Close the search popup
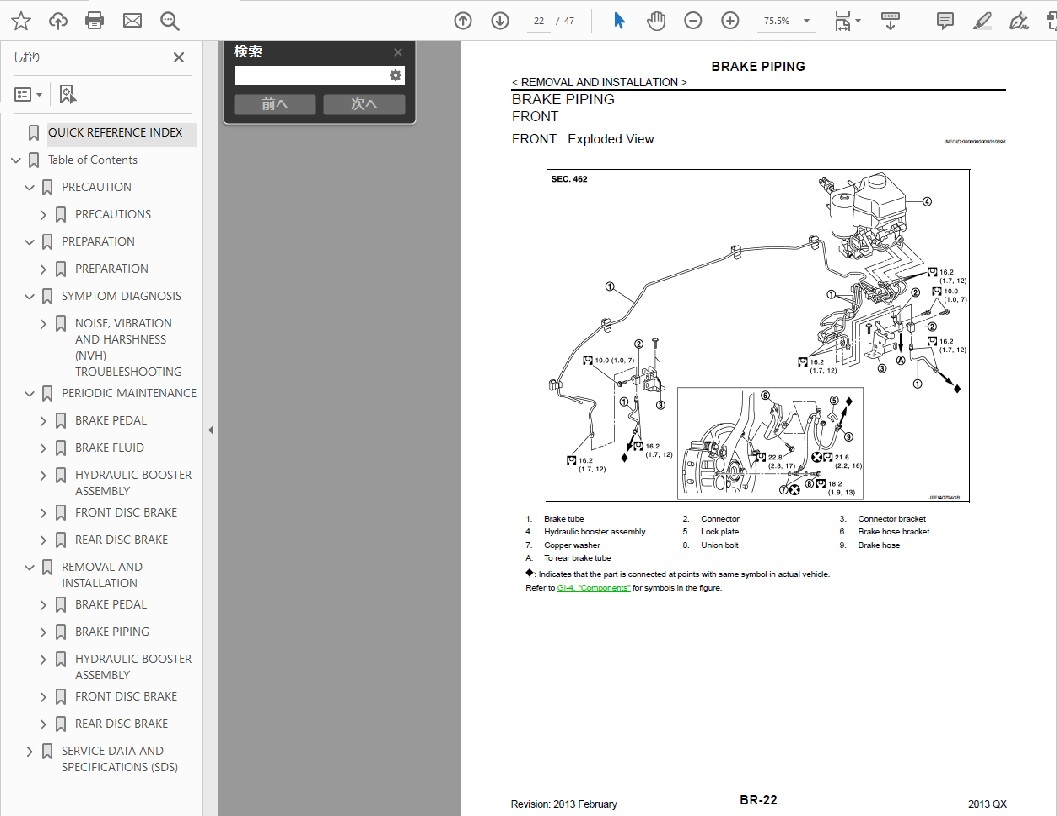The image size is (1057, 816). [398, 53]
